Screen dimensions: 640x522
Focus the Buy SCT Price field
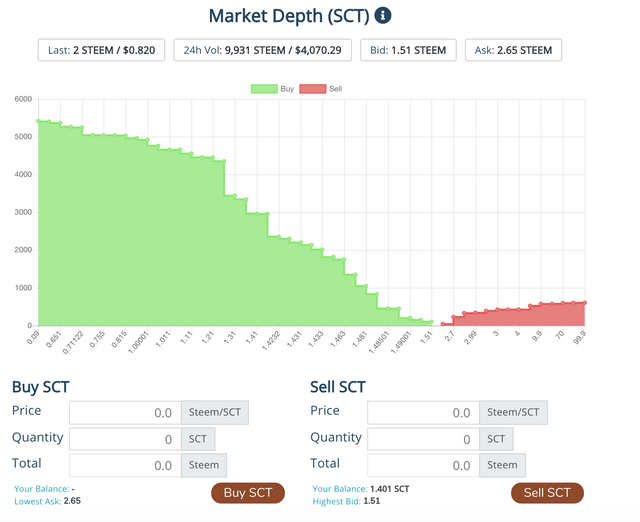tap(125, 413)
